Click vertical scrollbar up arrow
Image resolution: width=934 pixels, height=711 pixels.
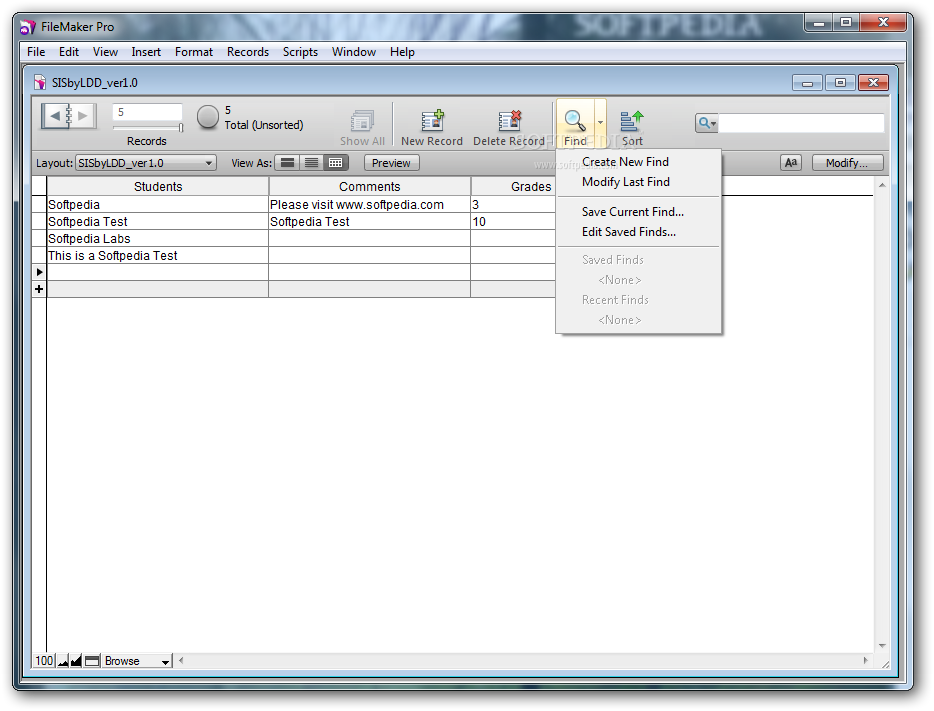click(x=882, y=185)
